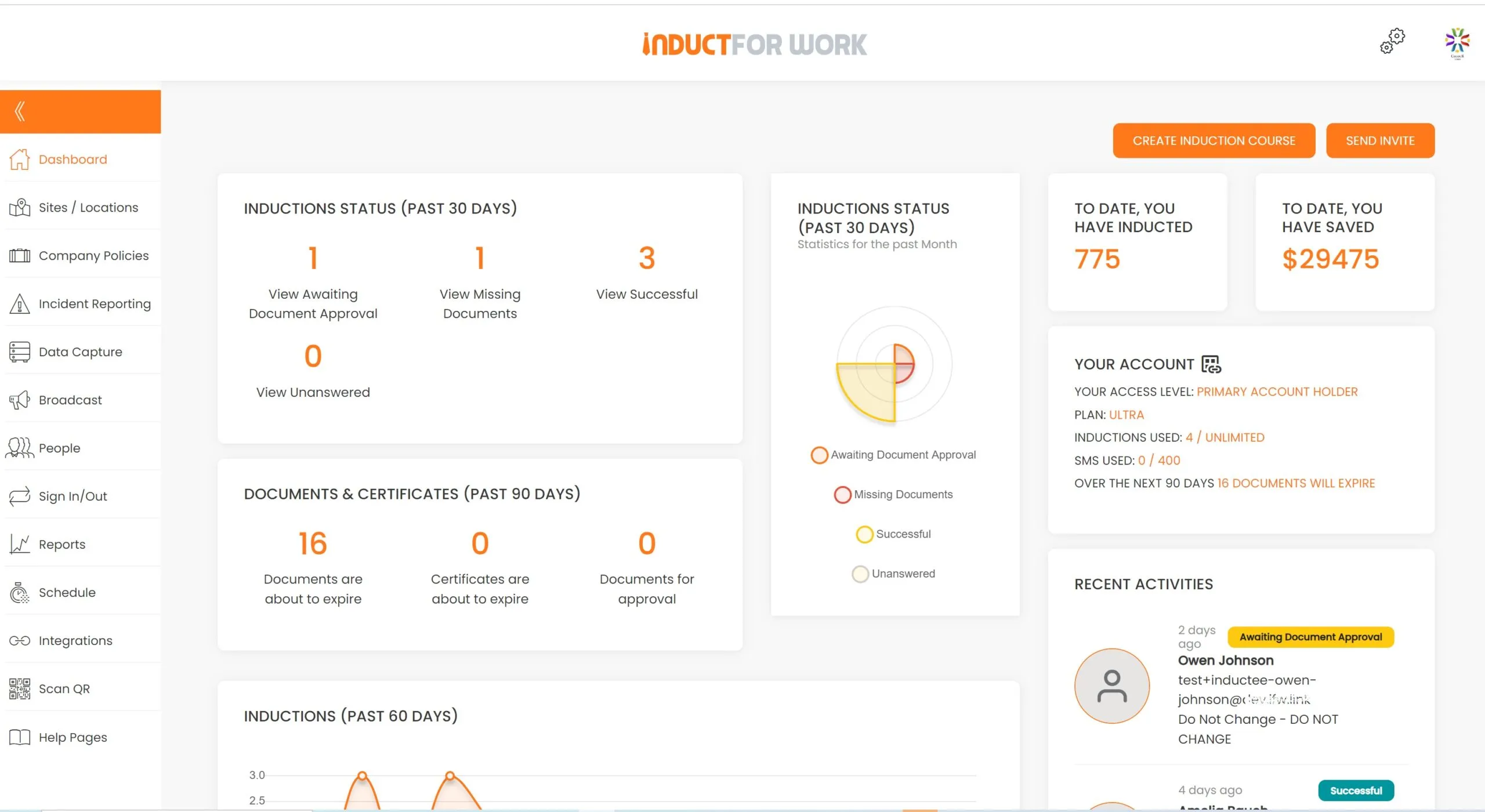1485x812 pixels.
Task: Click the Integrations link icon
Action: tap(20, 640)
